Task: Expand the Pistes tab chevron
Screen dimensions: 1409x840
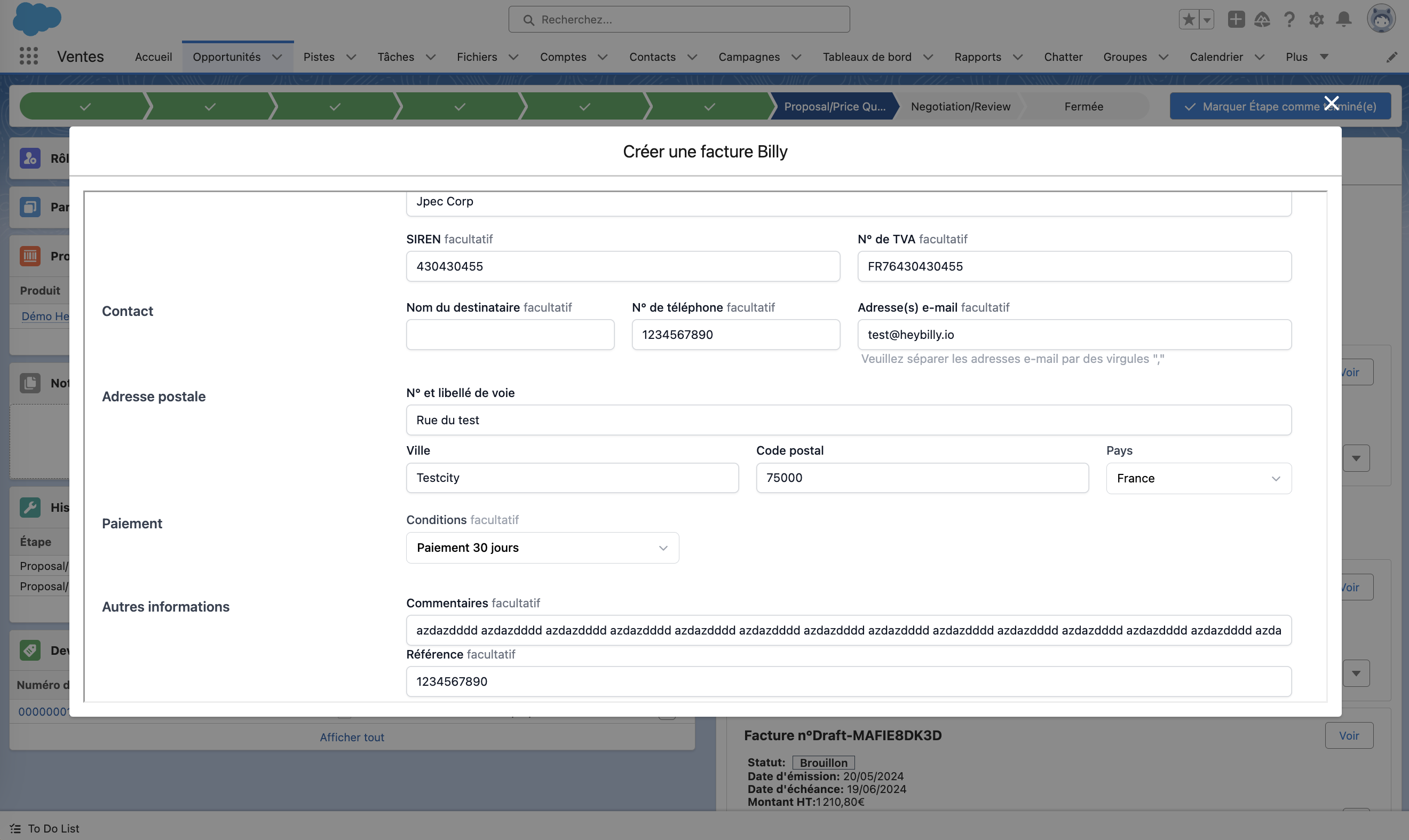Action: tap(351, 57)
